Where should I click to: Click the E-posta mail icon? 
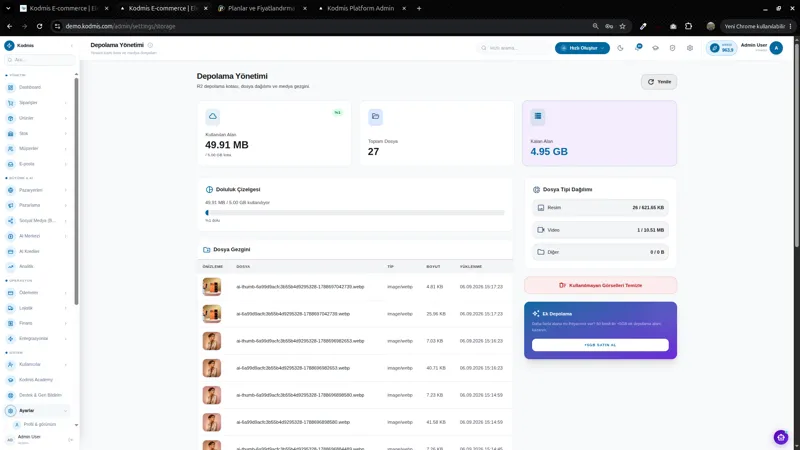[x=10, y=164]
